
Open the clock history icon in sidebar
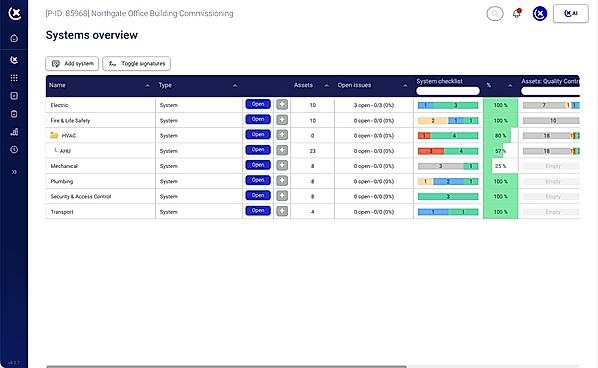click(x=14, y=149)
